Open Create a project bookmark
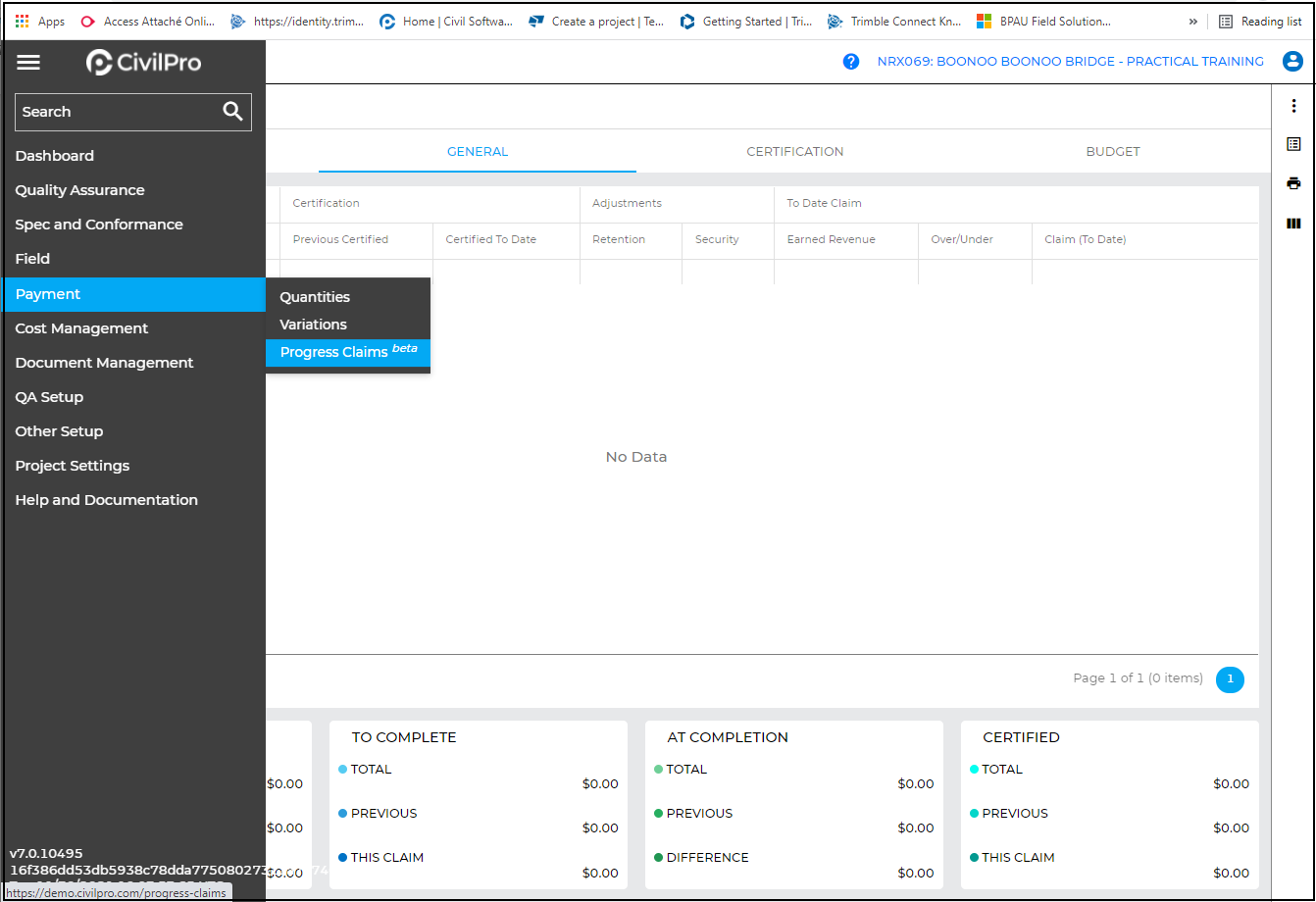The height and width of the screenshot is (902, 1316). (x=597, y=22)
